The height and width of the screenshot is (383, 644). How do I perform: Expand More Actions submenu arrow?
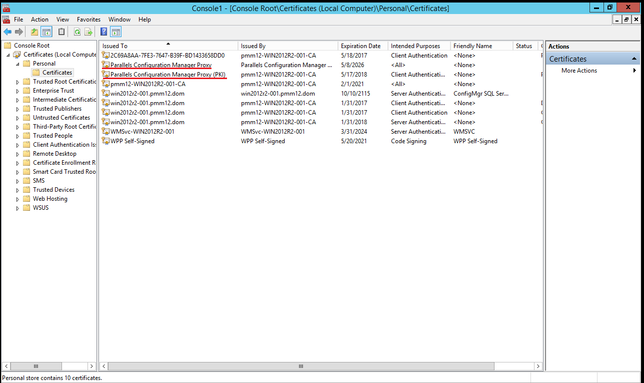tap(635, 71)
